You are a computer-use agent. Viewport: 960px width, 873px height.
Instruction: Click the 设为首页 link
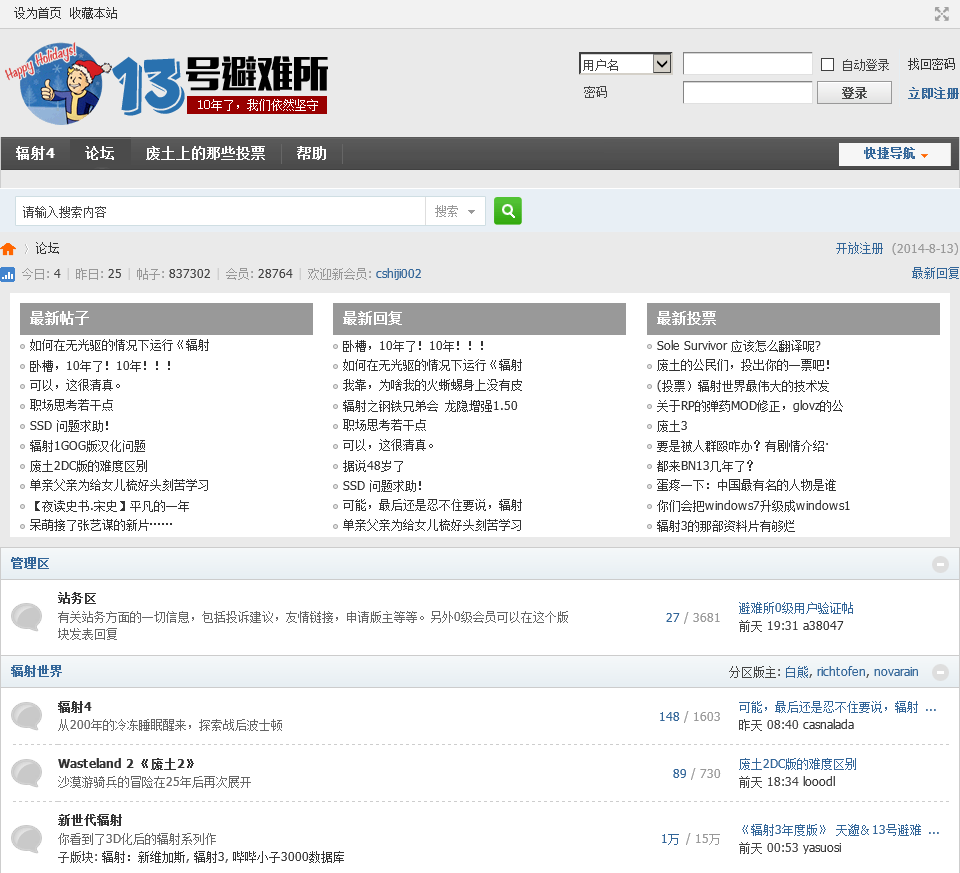(37, 13)
